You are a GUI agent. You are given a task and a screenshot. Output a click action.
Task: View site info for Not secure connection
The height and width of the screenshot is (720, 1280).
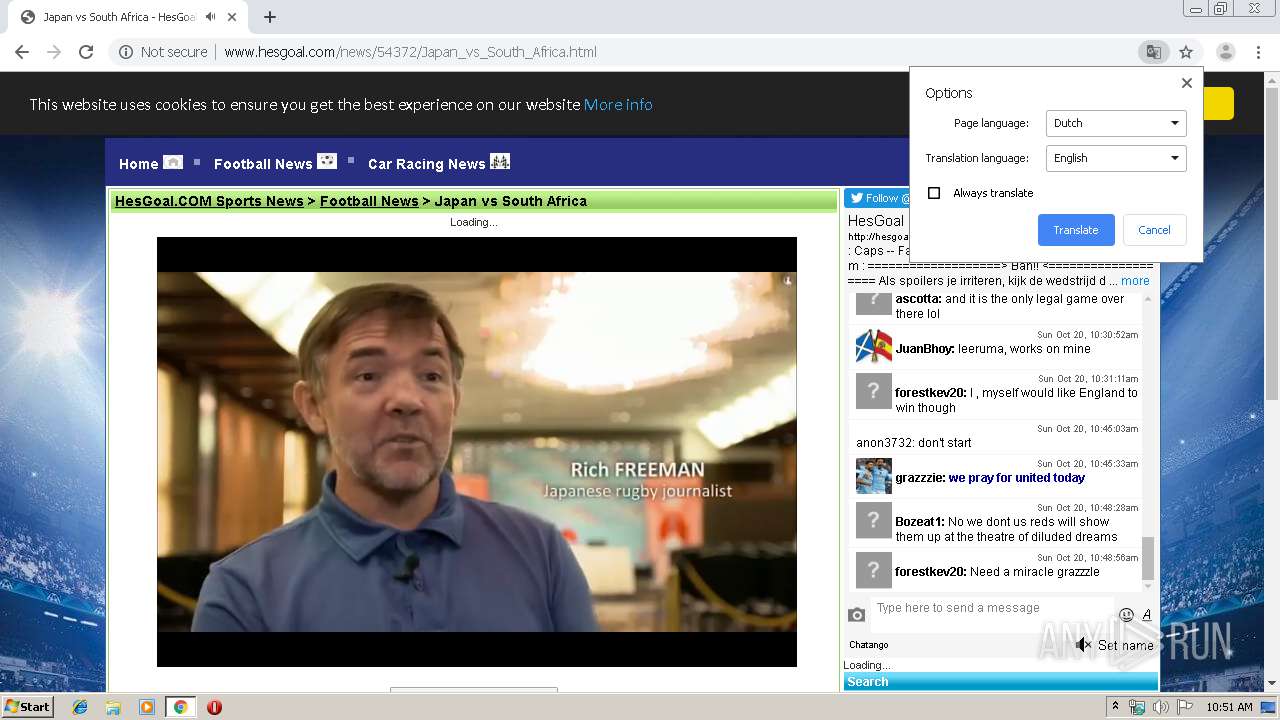click(x=163, y=52)
